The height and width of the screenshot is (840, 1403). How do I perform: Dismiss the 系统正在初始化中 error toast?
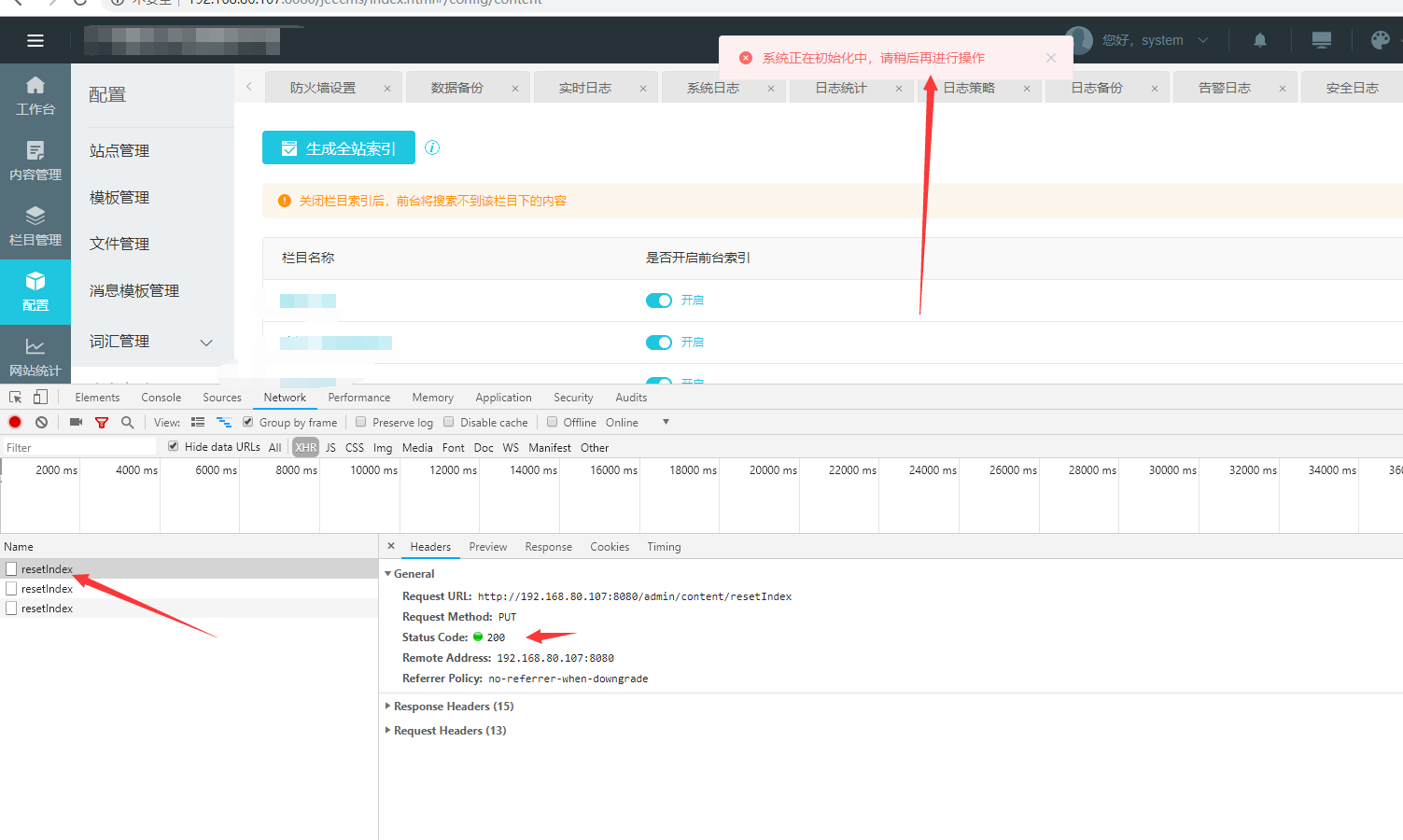pos(1051,58)
